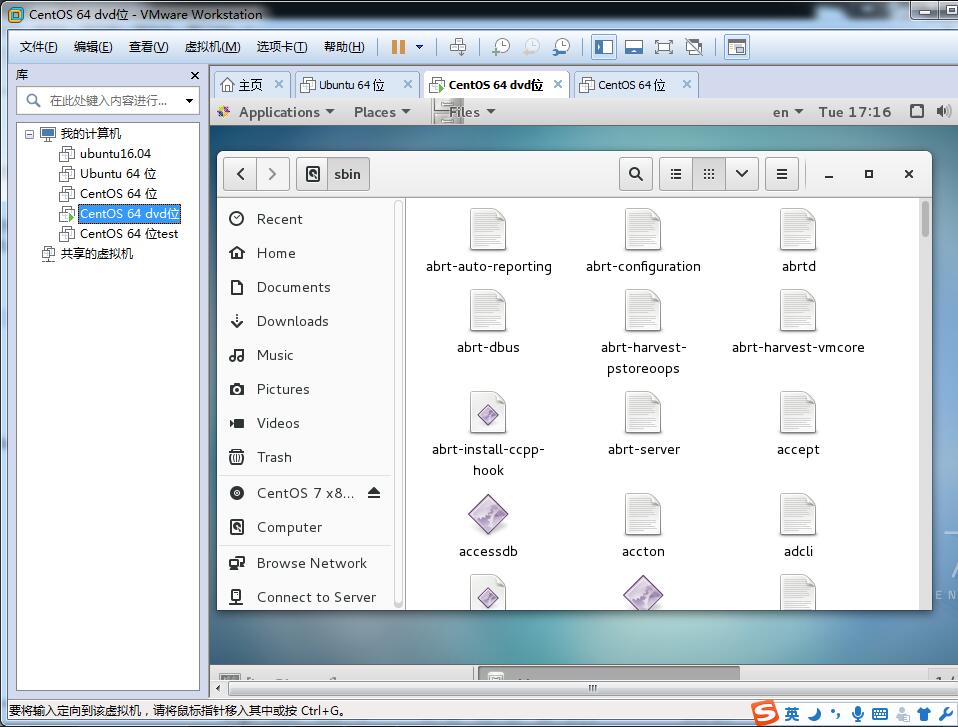This screenshot has height=727, width=958.
Task: Open the GNOME Places menu
Action: [x=381, y=112]
